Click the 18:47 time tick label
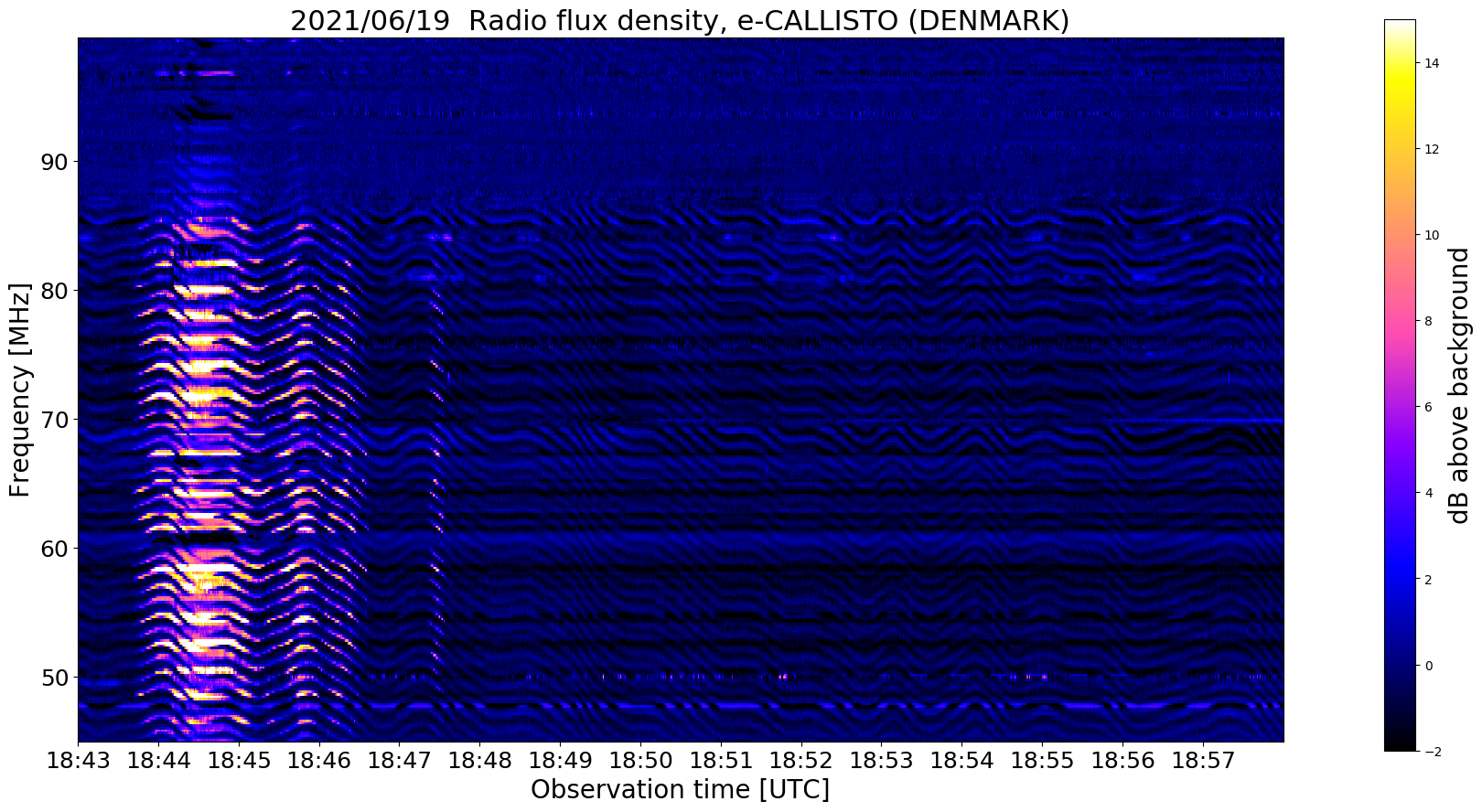1482x812 pixels. click(399, 760)
